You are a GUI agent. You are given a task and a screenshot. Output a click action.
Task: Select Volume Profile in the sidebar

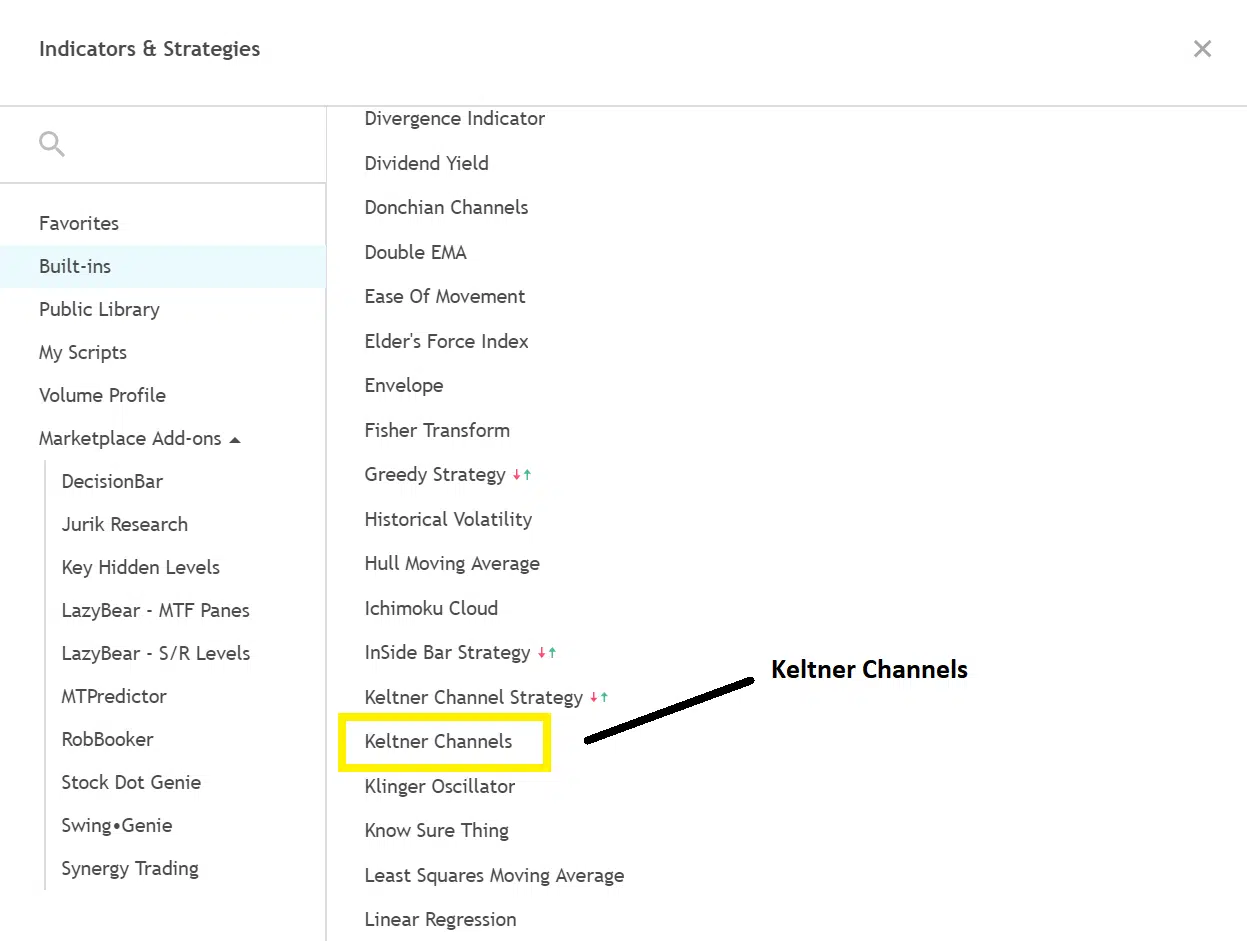click(102, 396)
